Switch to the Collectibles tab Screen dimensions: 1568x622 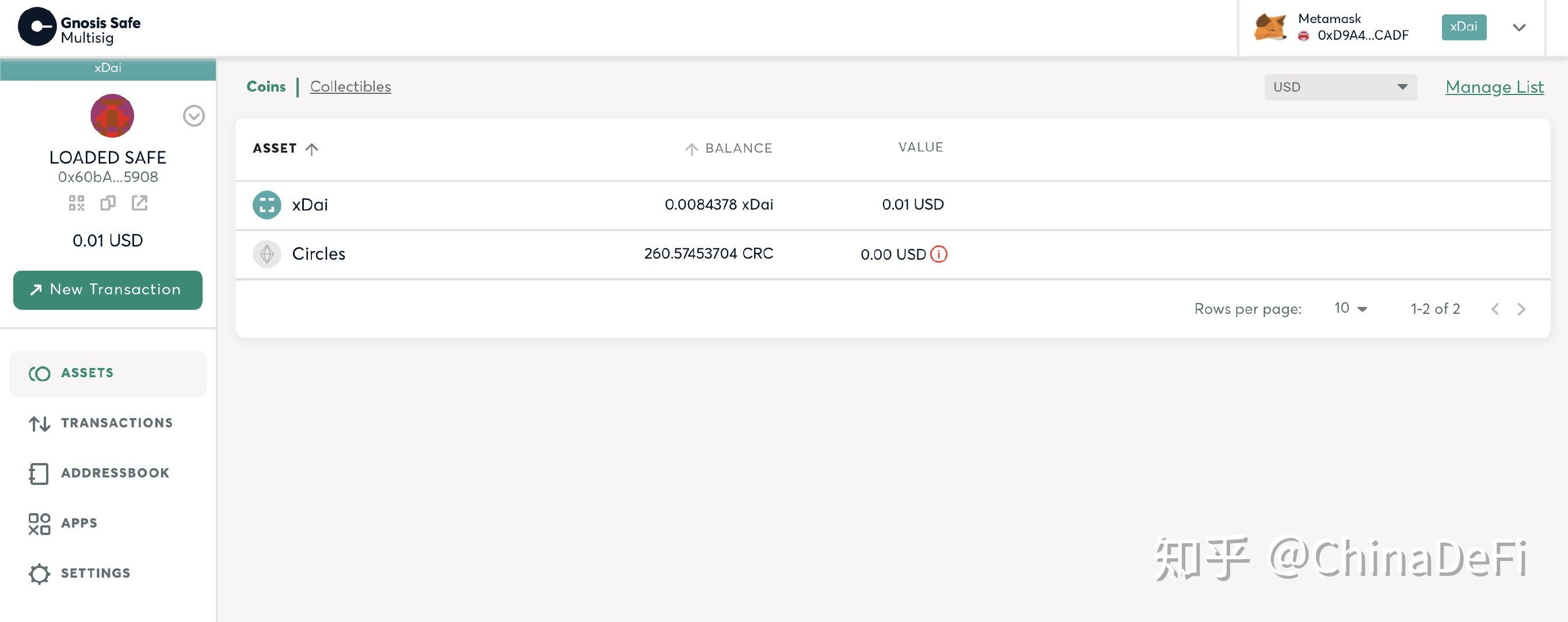click(x=350, y=86)
